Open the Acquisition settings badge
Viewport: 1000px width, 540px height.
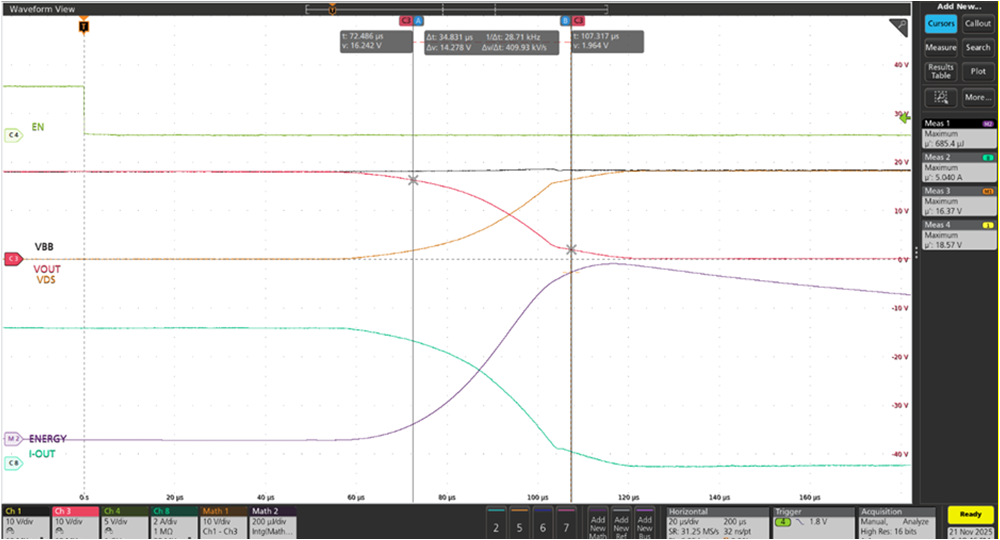(896, 522)
